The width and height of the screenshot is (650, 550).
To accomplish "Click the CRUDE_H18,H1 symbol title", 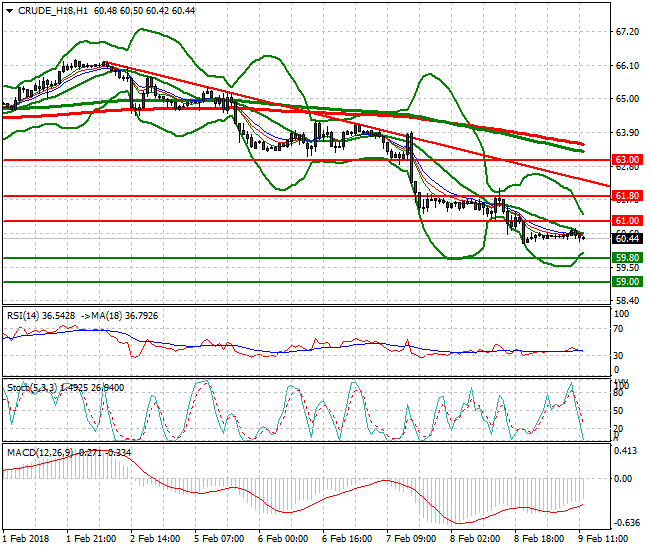I will click(x=53, y=11).
